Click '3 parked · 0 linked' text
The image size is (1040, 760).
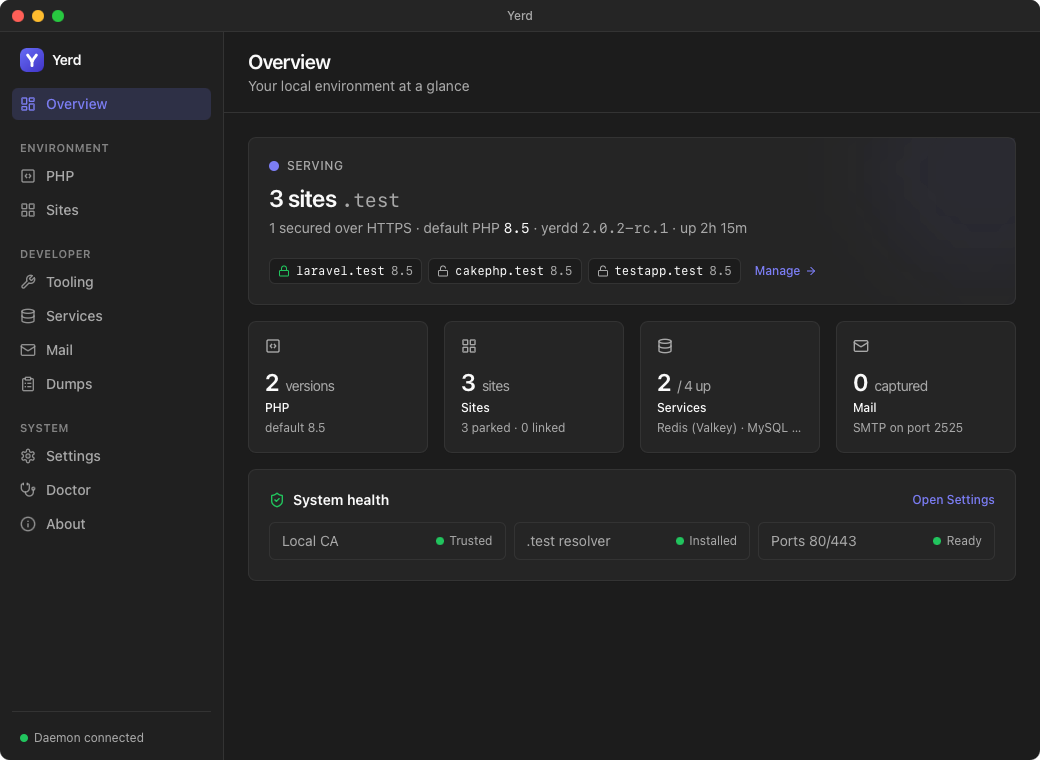coord(513,428)
